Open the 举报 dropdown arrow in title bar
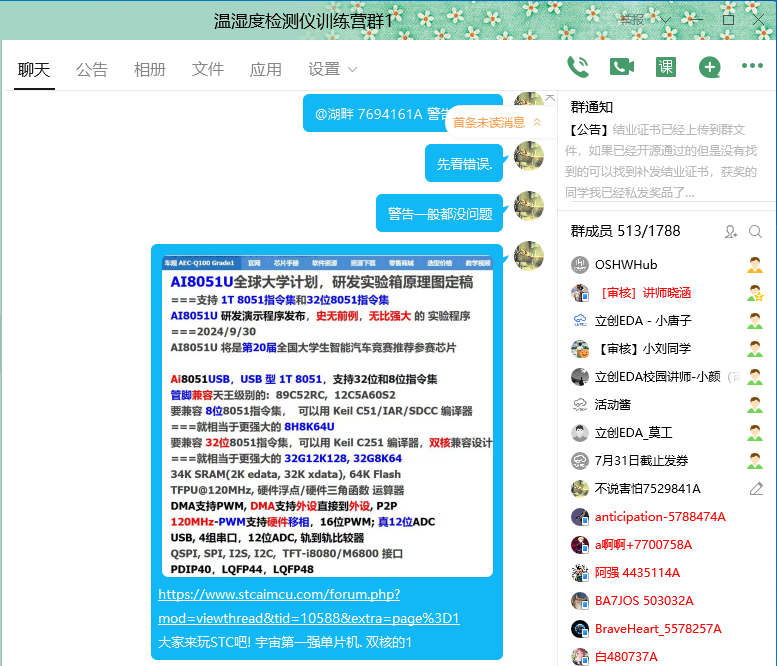The image size is (777, 666). click(x=665, y=20)
